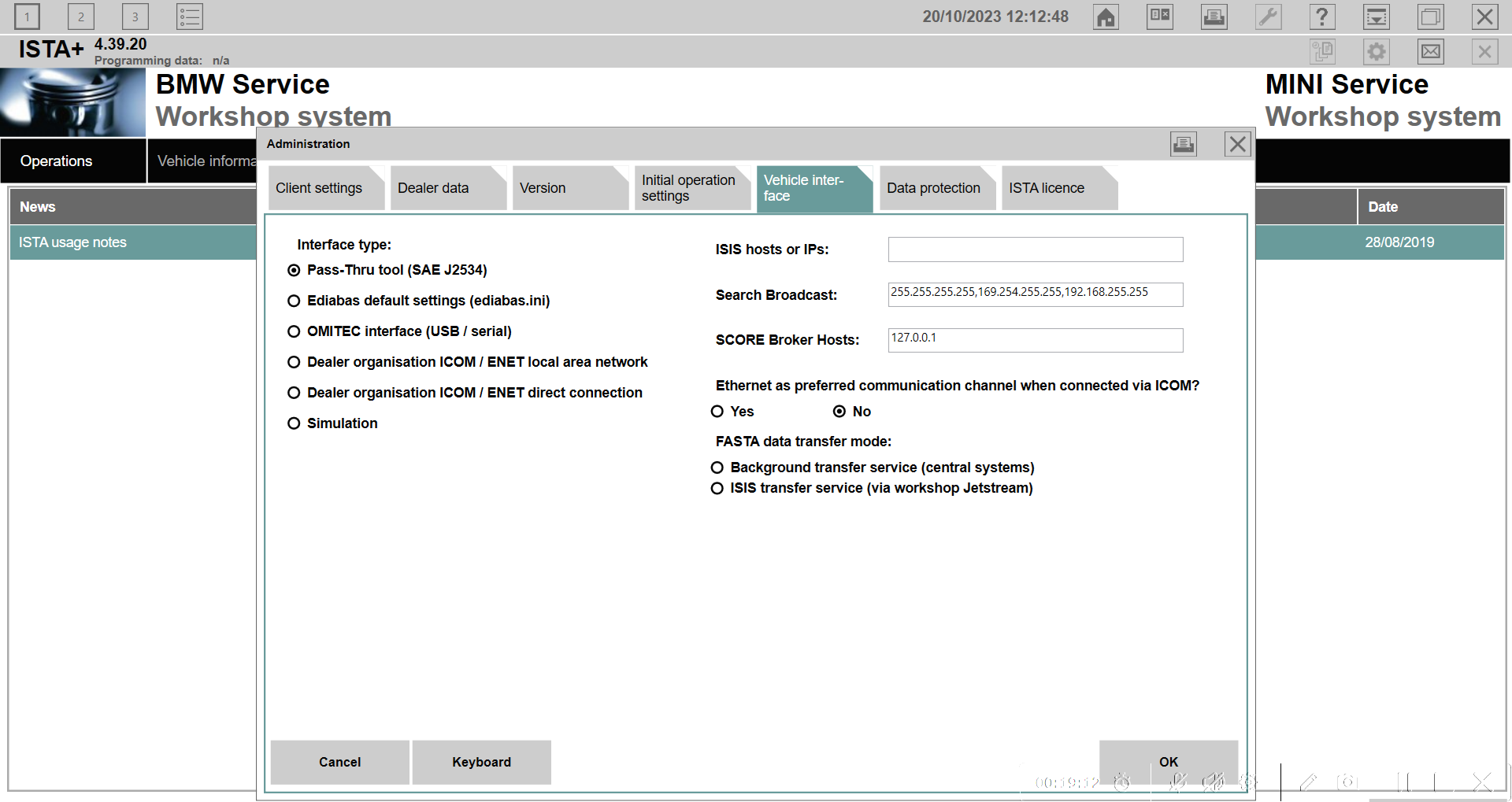1512x802 pixels.
Task: Switch to Data protection tab
Action: click(933, 188)
